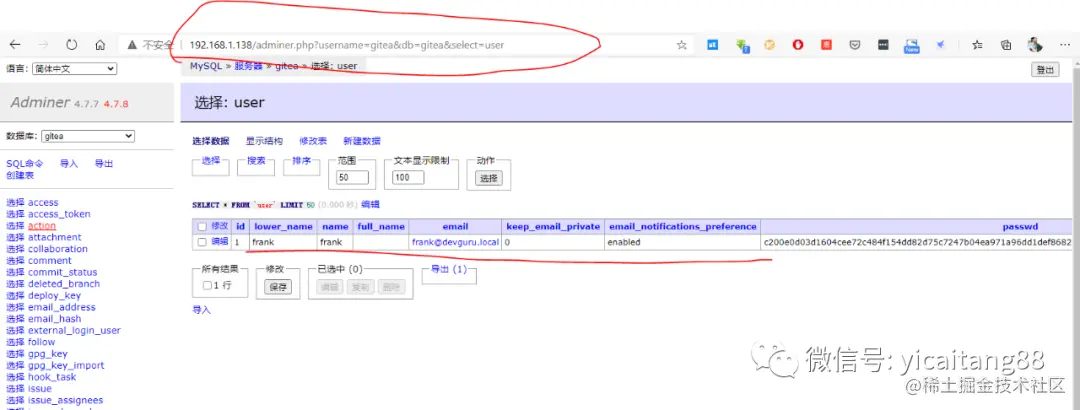The width and height of the screenshot is (1080, 410).
Task: Click MySQL in the breadcrumb
Action: pyautogui.click(x=205, y=65)
